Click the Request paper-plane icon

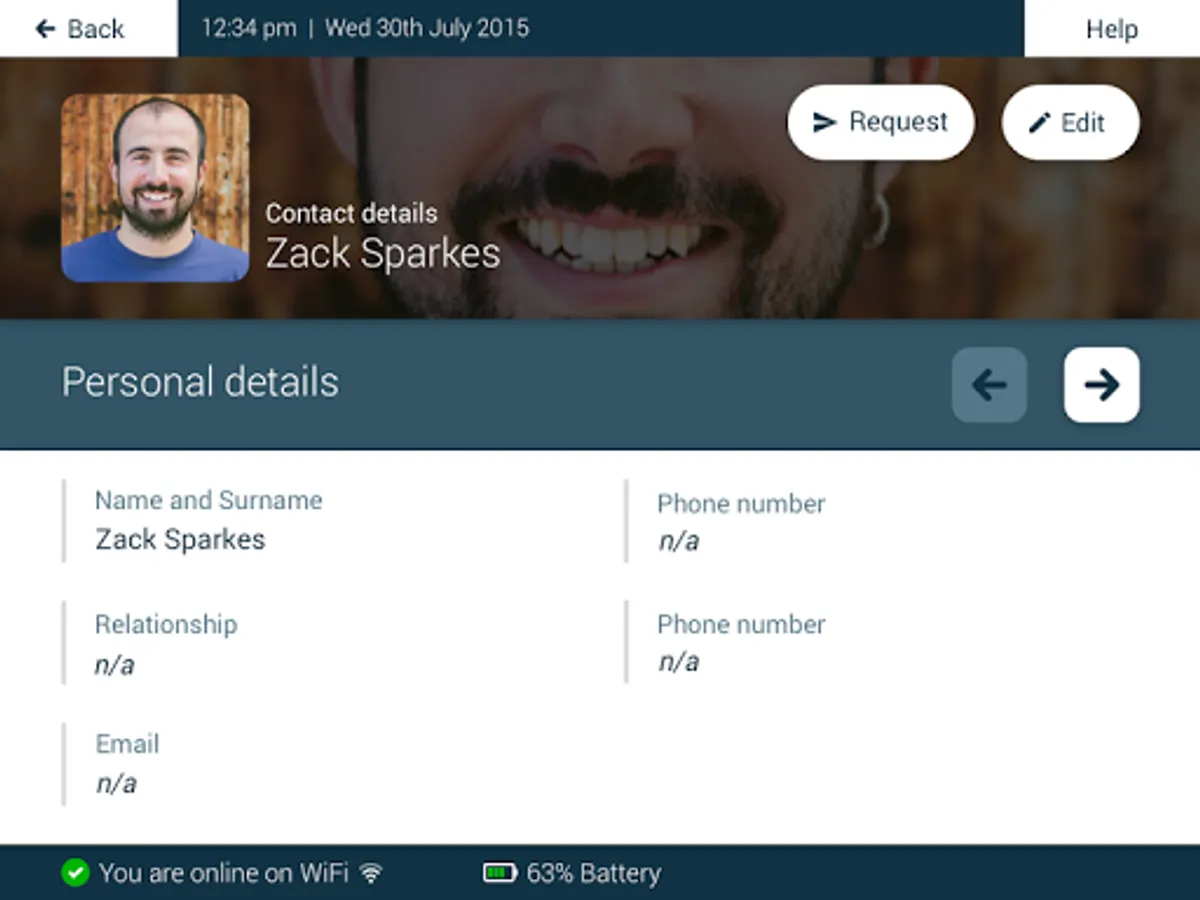(825, 122)
